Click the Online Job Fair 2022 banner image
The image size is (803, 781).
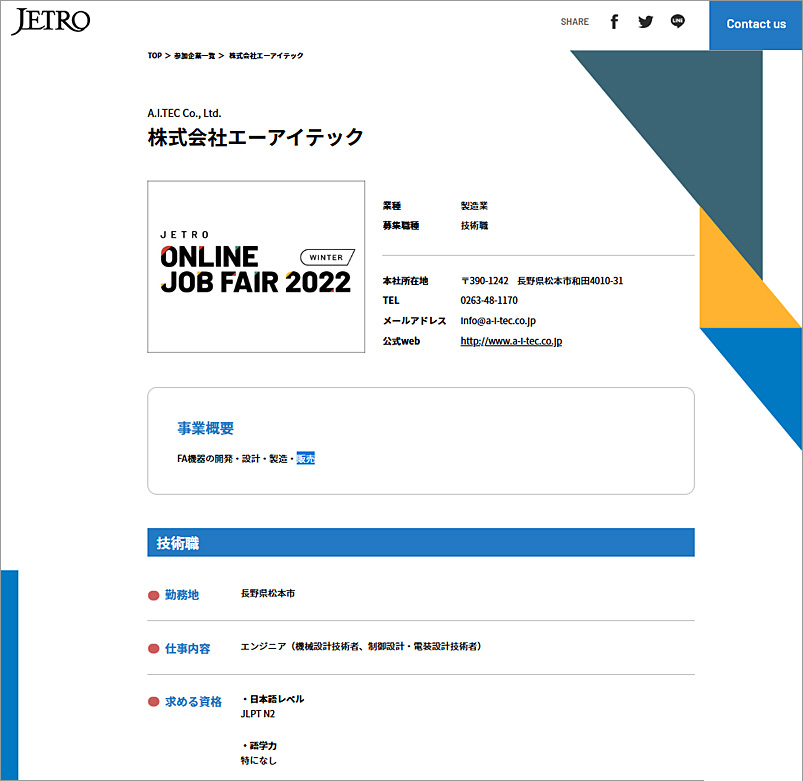pyautogui.click(x=256, y=266)
